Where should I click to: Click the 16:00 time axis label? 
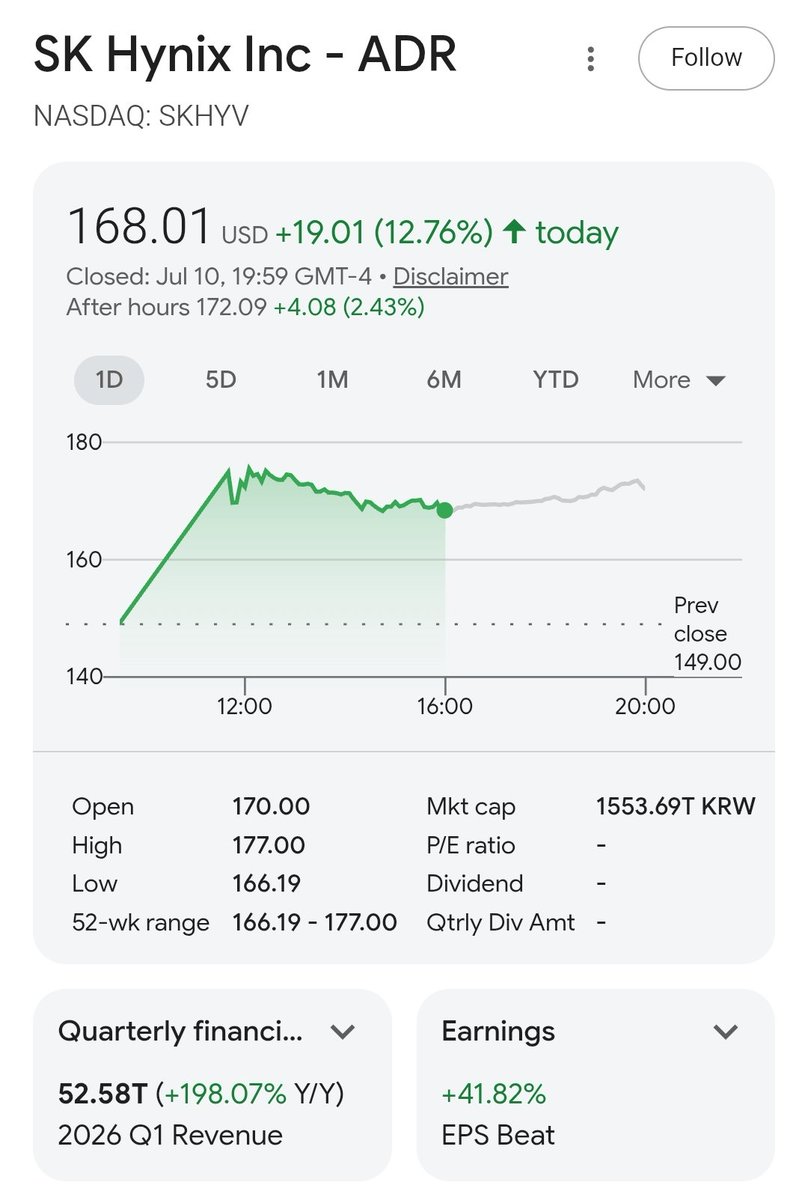445,706
